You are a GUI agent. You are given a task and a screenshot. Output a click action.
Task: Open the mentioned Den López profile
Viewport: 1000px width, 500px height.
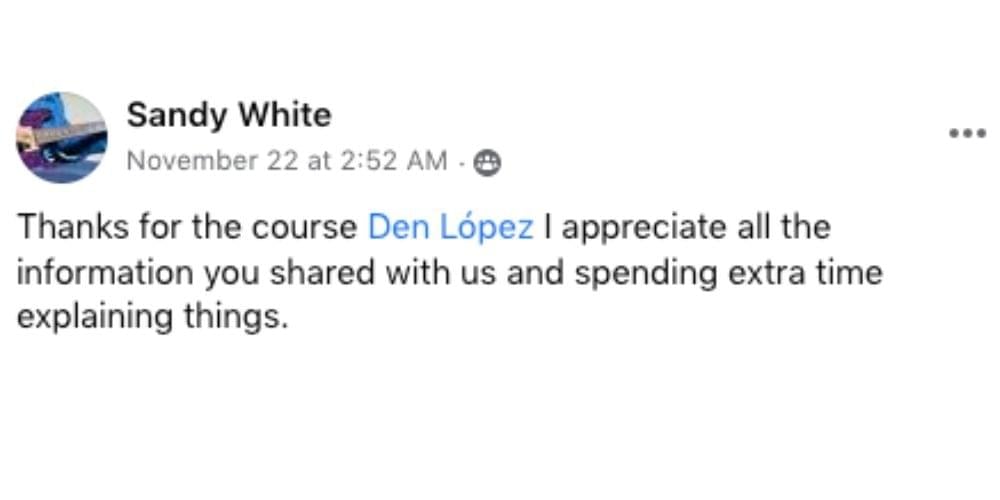(x=450, y=227)
